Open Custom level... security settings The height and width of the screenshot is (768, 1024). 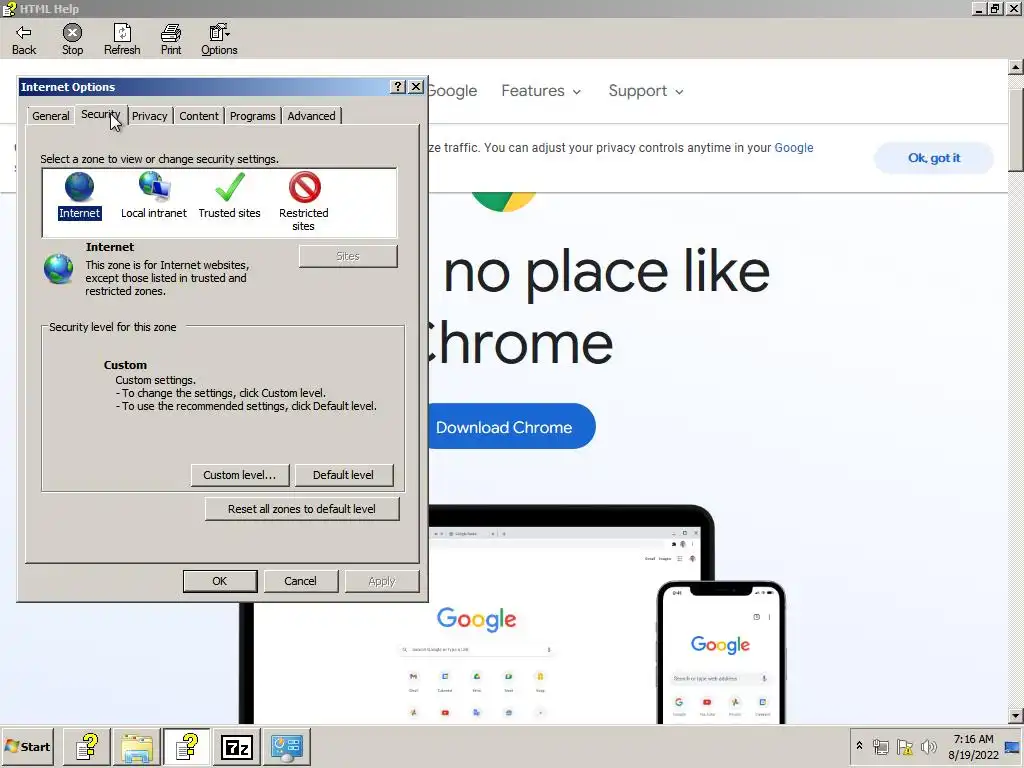pyautogui.click(x=240, y=475)
